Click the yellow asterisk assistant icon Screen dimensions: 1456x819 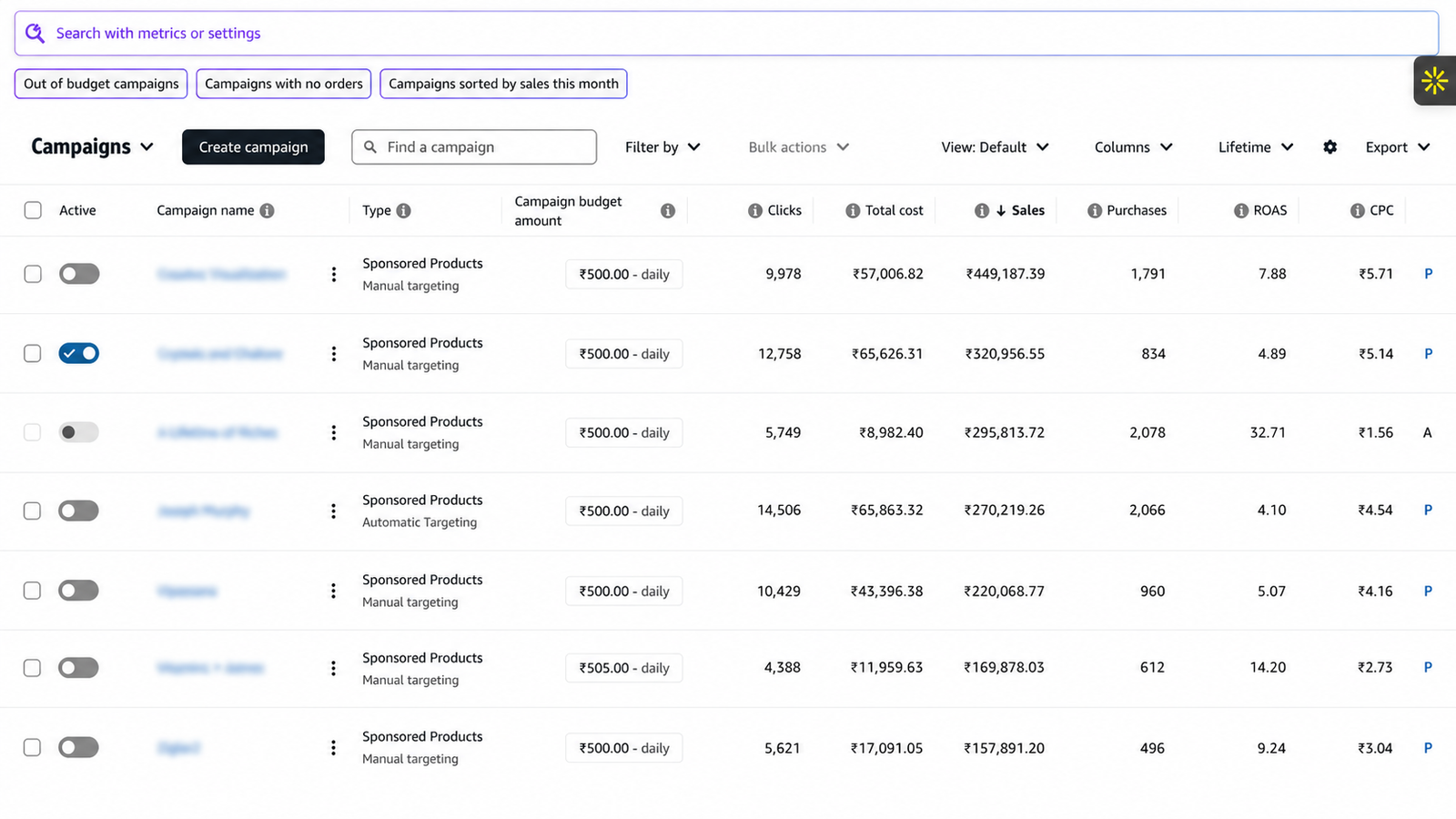tap(1434, 81)
